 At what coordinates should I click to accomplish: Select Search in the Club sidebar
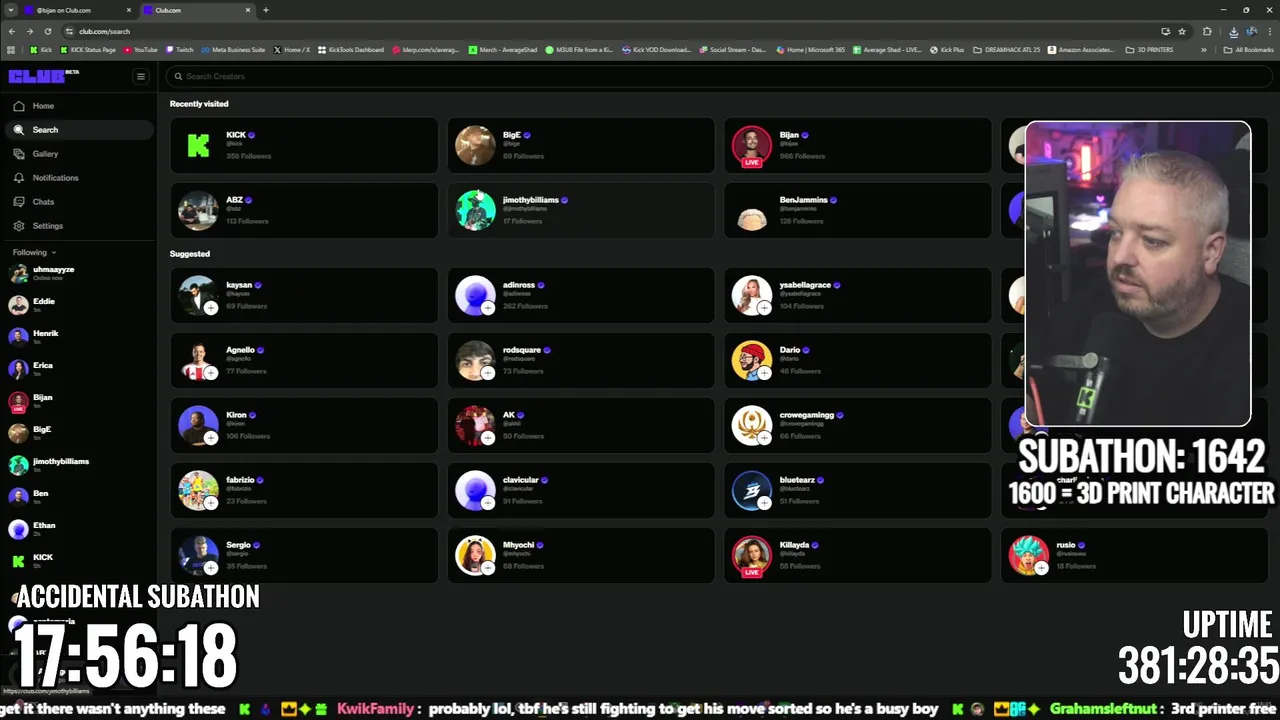point(77,130)
